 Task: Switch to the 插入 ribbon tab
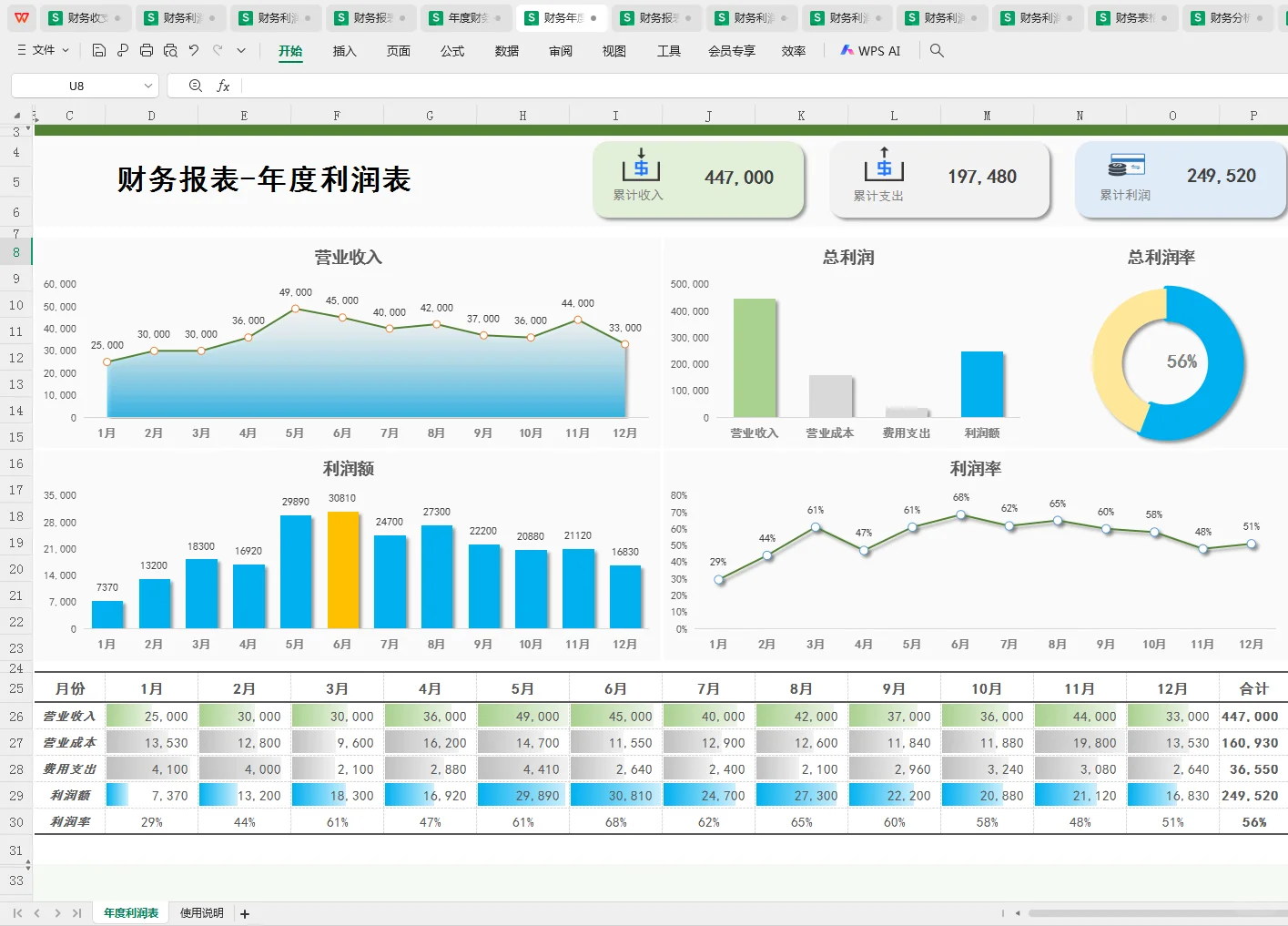coord(344,52)
